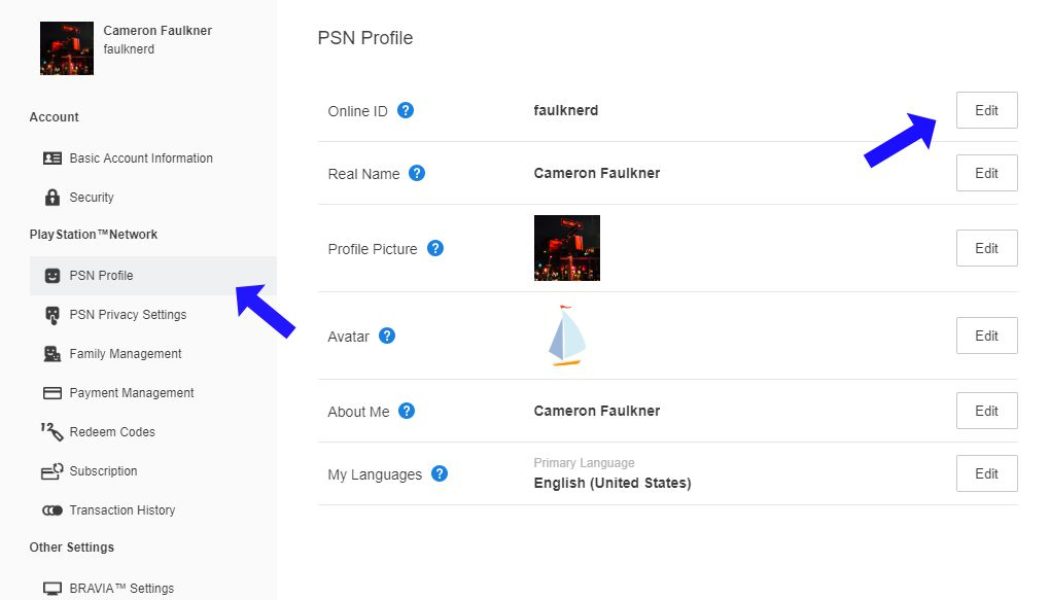Open PSN Privacy Settings via its icon
1050x600 pixels.
coord(51,314)
